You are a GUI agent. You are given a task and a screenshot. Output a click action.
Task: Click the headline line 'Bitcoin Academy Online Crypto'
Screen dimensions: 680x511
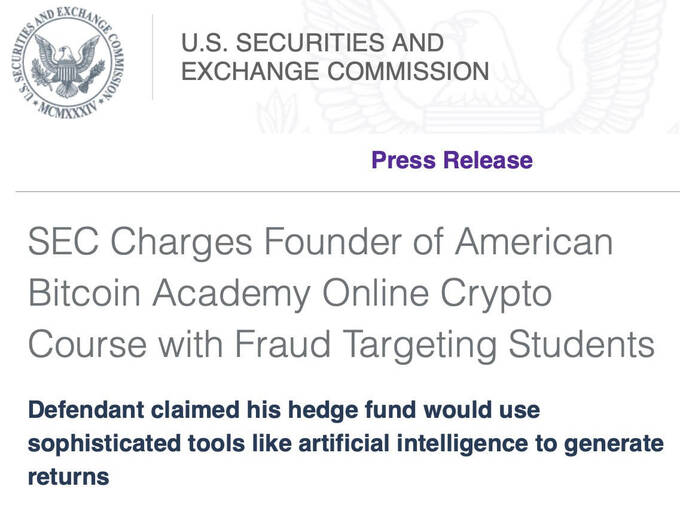click(290, 294)
